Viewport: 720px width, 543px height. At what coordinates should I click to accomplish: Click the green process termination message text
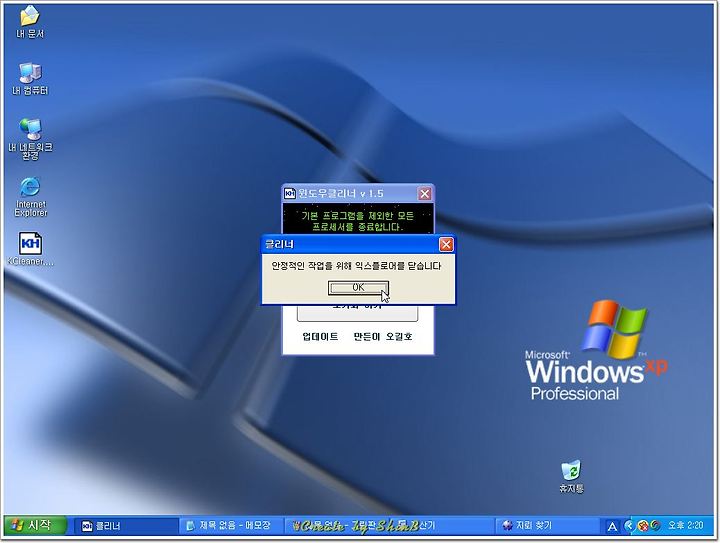tap(358, 221)
